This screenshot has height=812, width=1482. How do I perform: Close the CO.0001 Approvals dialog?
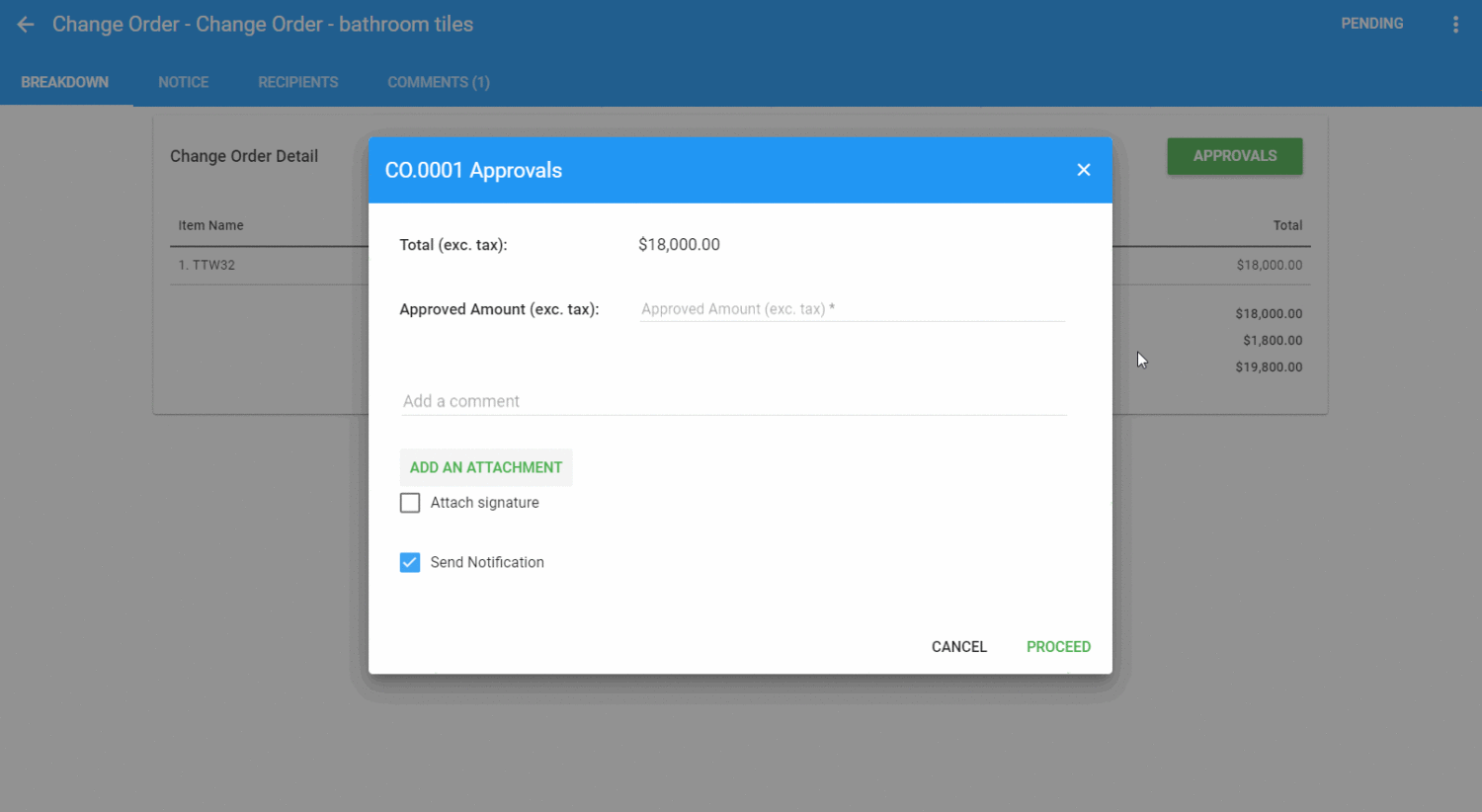[1083, 170]
